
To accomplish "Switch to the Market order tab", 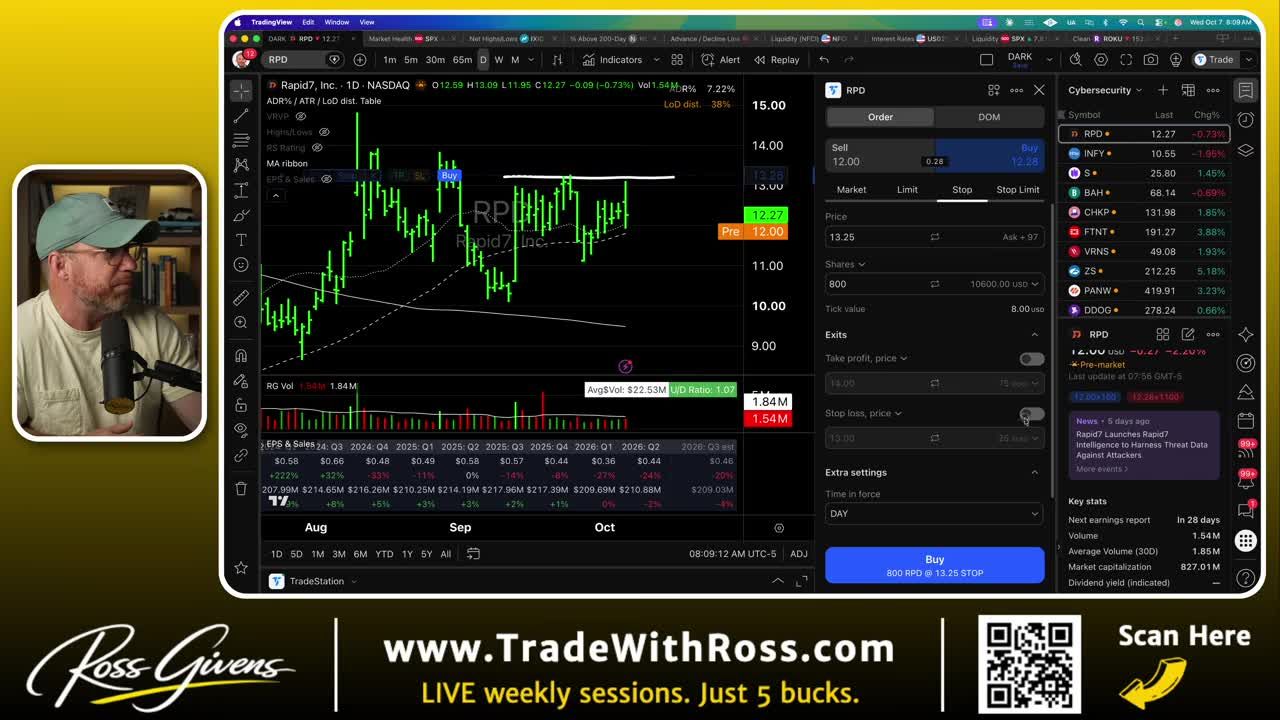I will coord(852,190).
